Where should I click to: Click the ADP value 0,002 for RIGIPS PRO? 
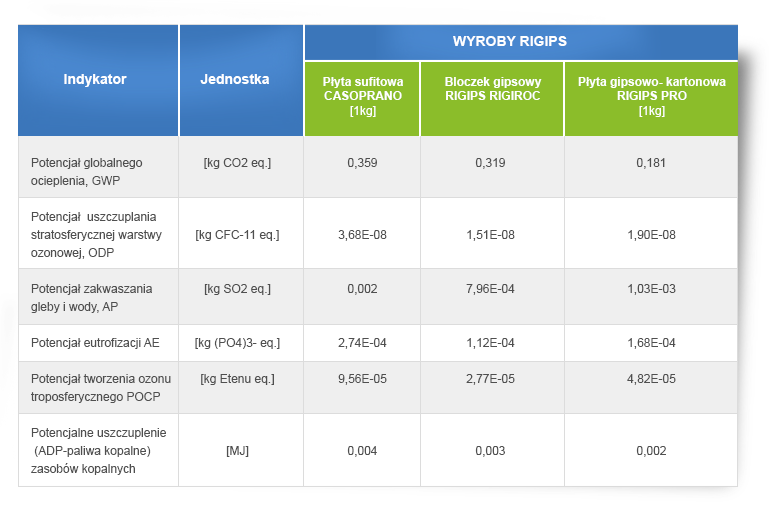[651, 451]
